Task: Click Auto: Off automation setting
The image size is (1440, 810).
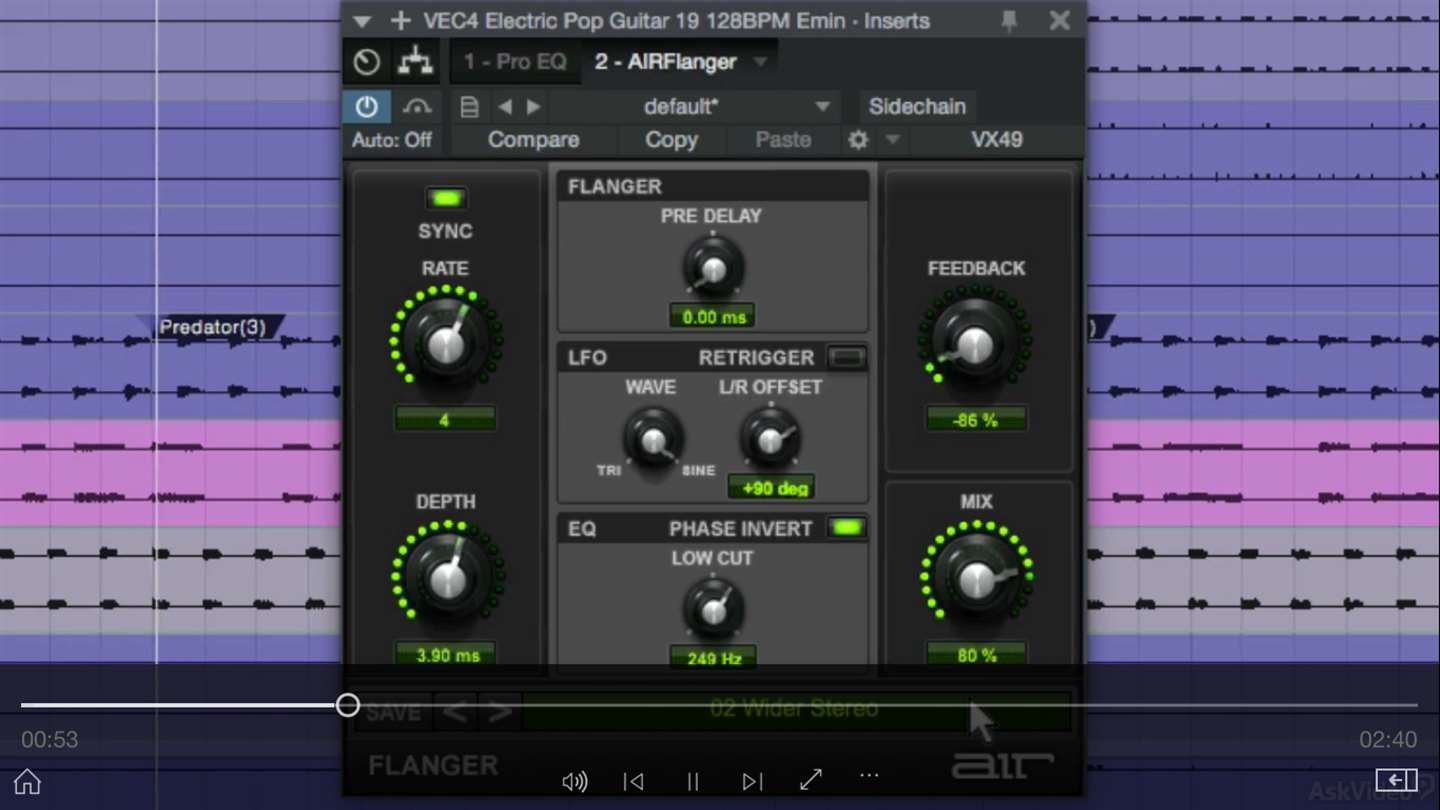Action: coord(392,140)
